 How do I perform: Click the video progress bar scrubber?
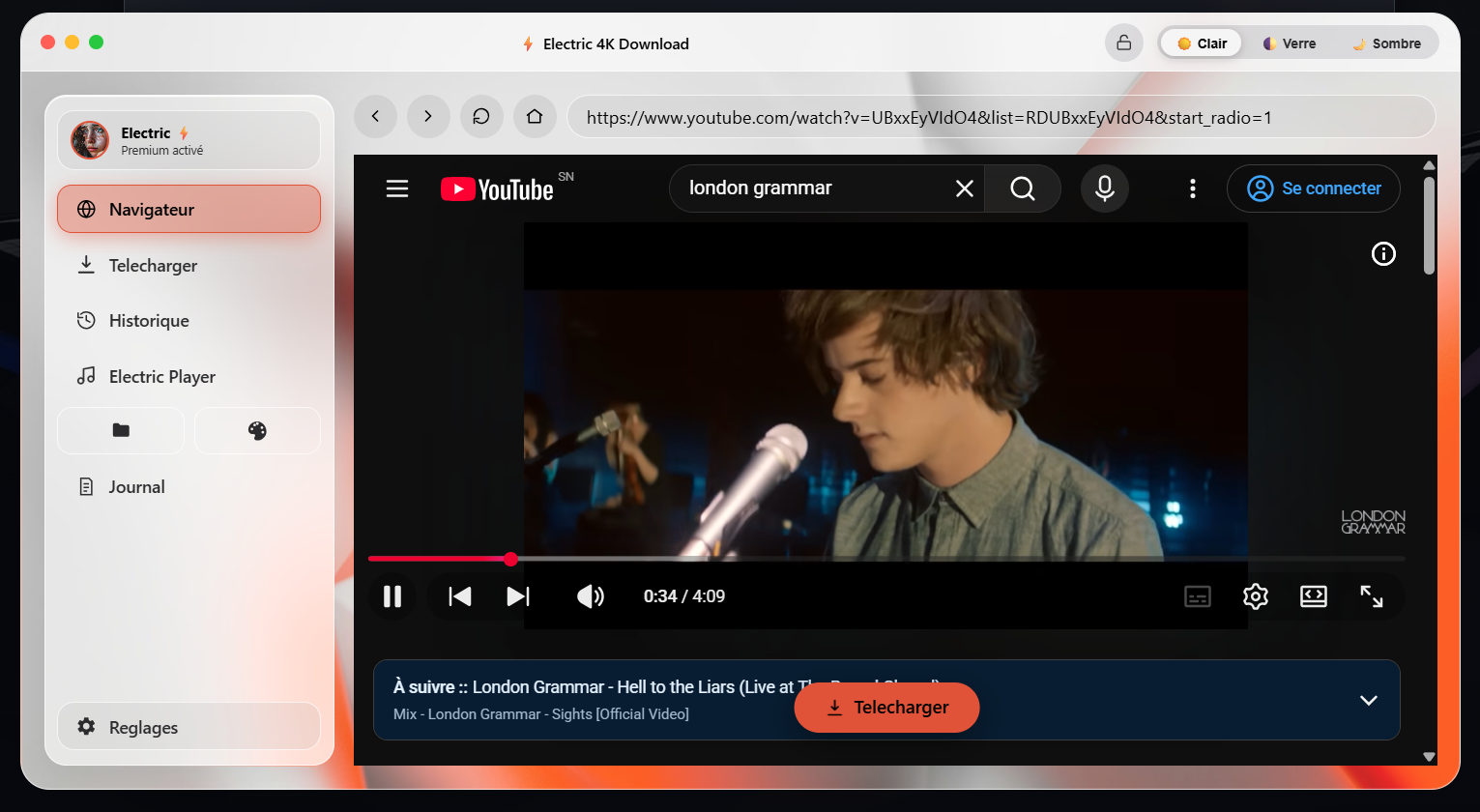tap(511, 559)
